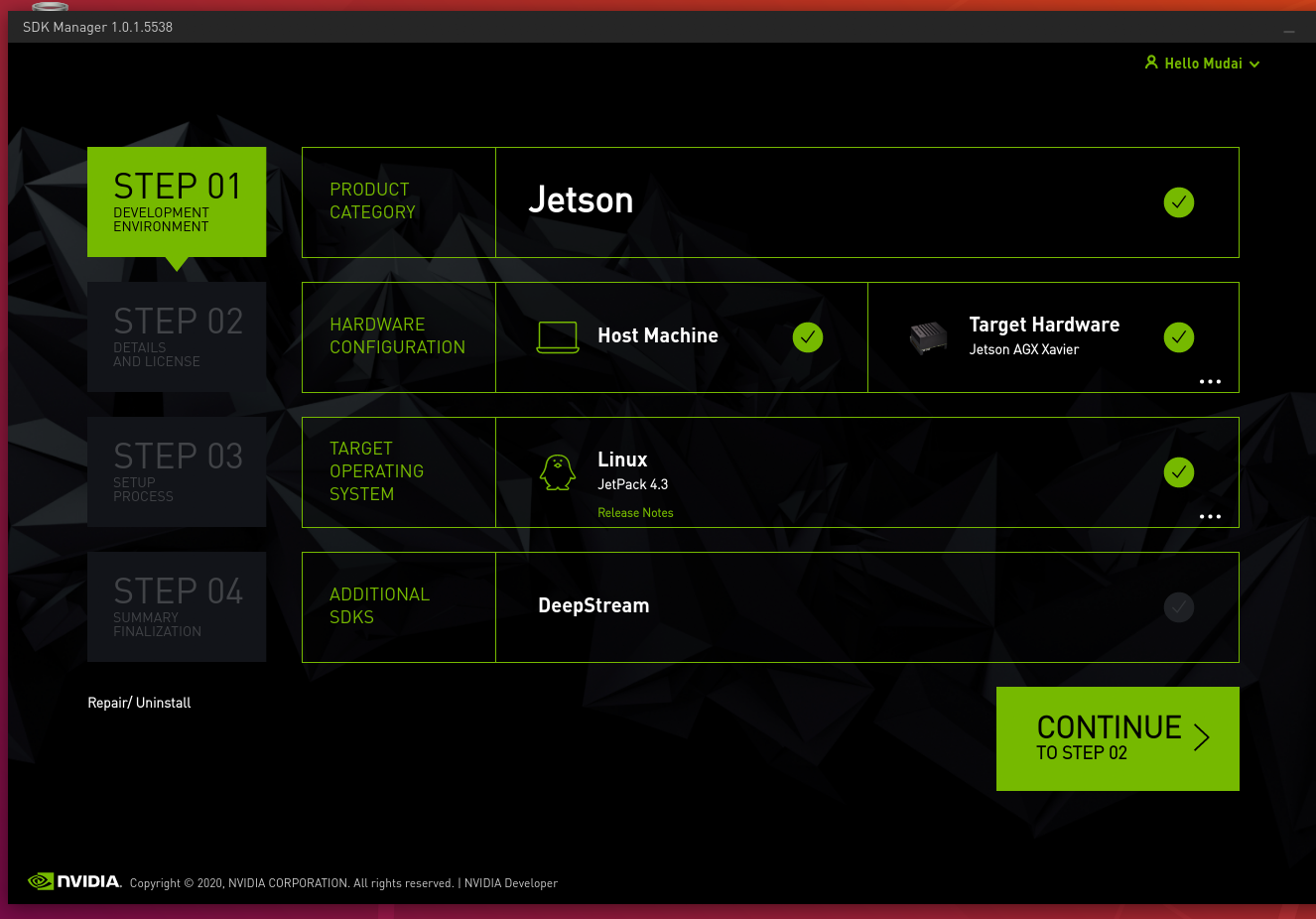Click the Host Machine label
Viewport: 1316px width, 919px height.
pos(658,335)
